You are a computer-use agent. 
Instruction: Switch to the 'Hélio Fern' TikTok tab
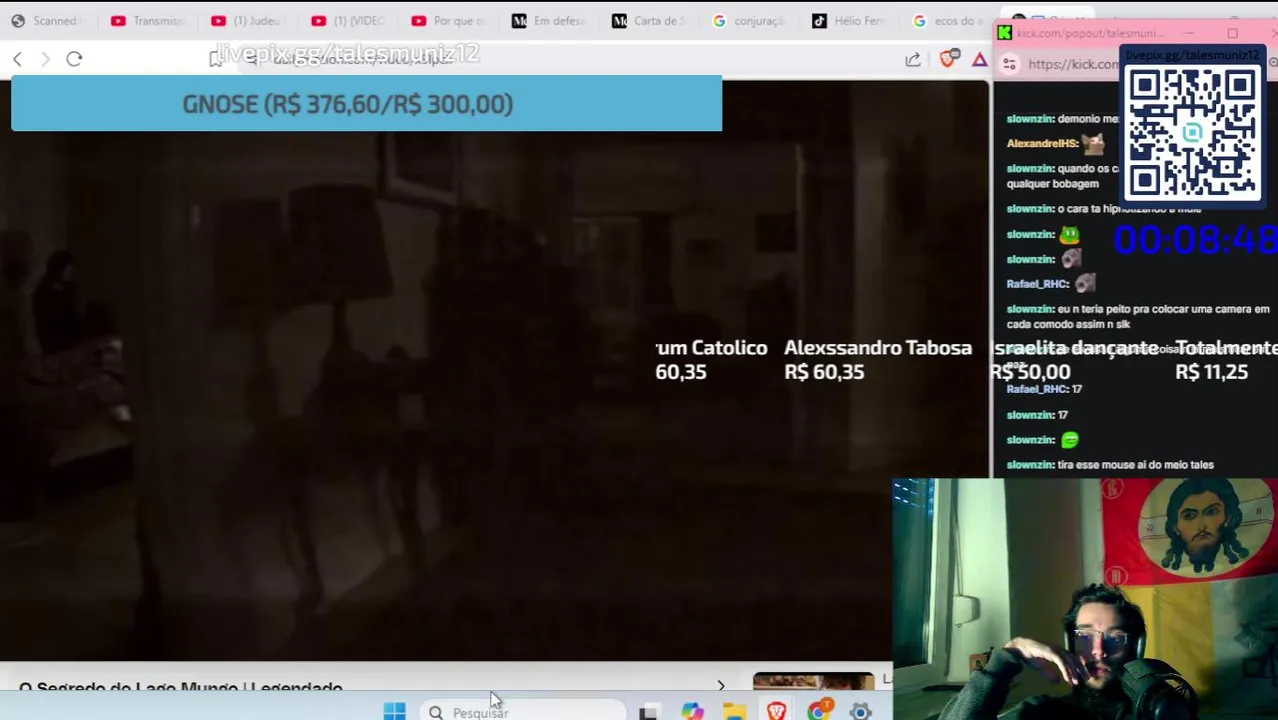click(850, 21)
